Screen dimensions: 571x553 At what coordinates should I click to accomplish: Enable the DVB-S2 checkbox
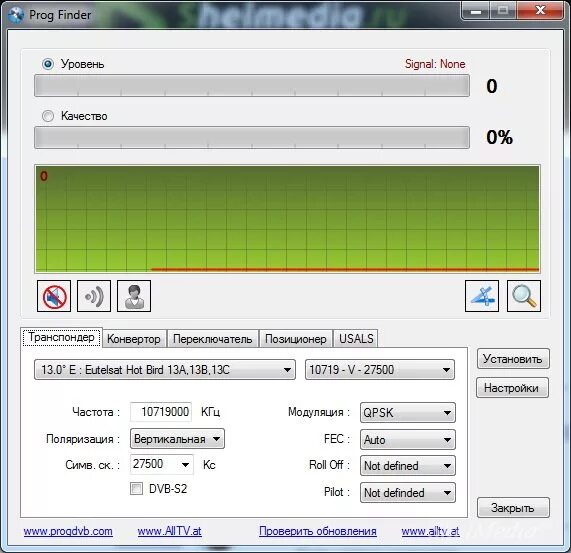pos(136,489)
